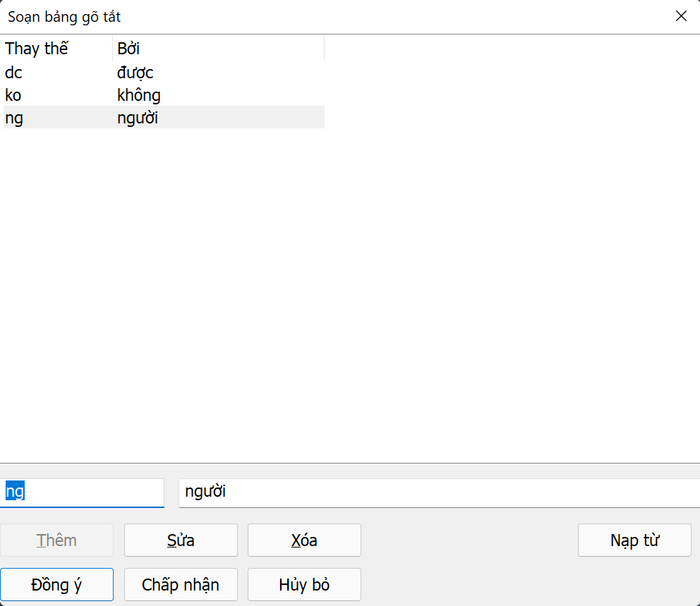Image resolution: width=700 pixels, height=606 pixels.
Task: Confirm with the Đồng ý button
Action: [x=57, y=585]
